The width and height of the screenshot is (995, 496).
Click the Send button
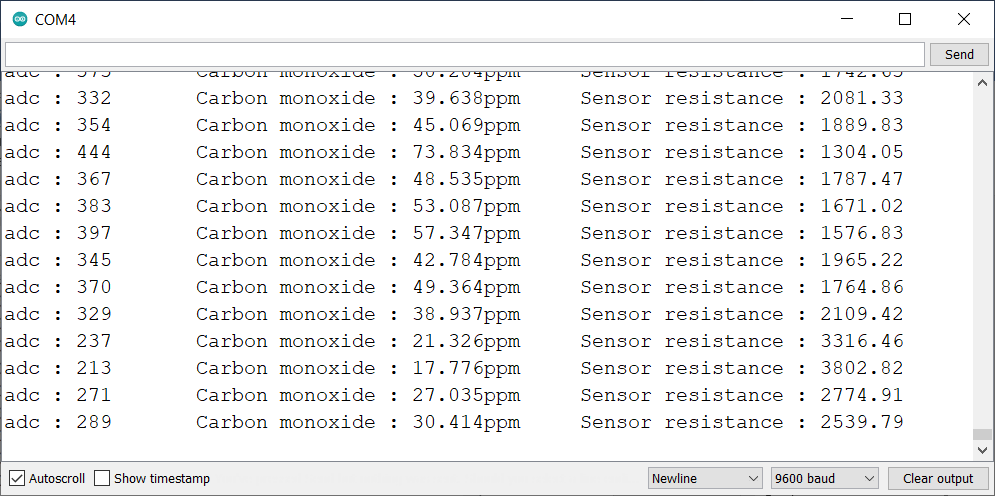pyautogui.click(x=959, y=55)
